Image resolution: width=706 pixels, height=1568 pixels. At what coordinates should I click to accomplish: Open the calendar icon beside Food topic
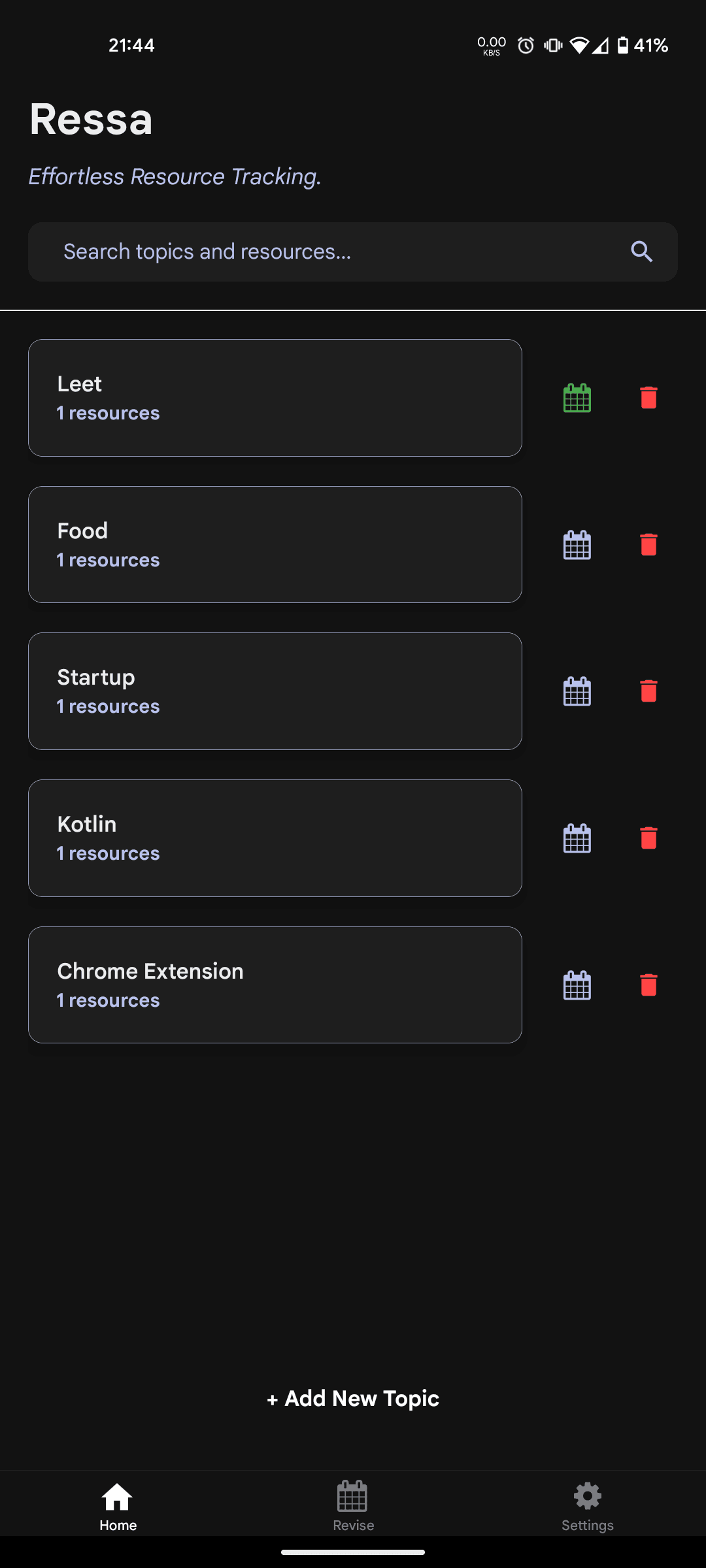click(576, 544)
